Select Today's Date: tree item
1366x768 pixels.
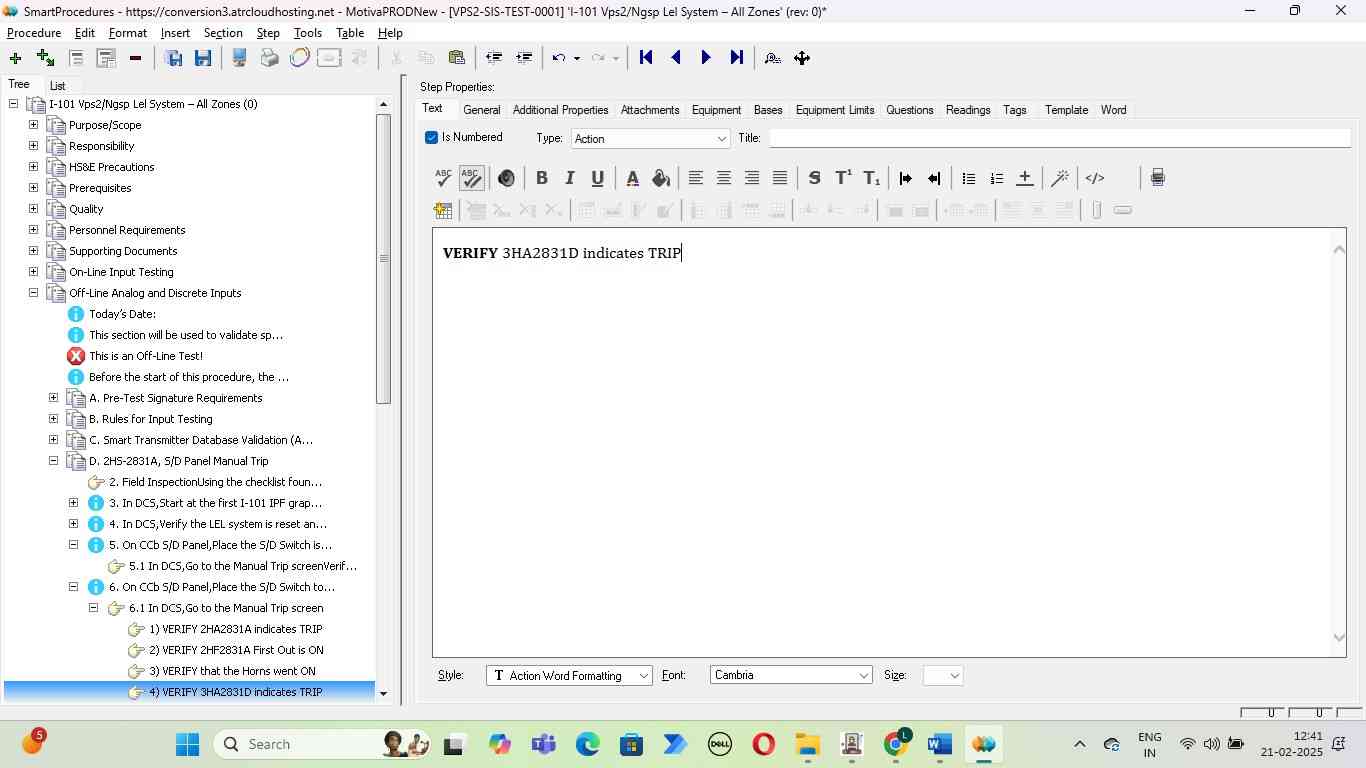point(122,314)
